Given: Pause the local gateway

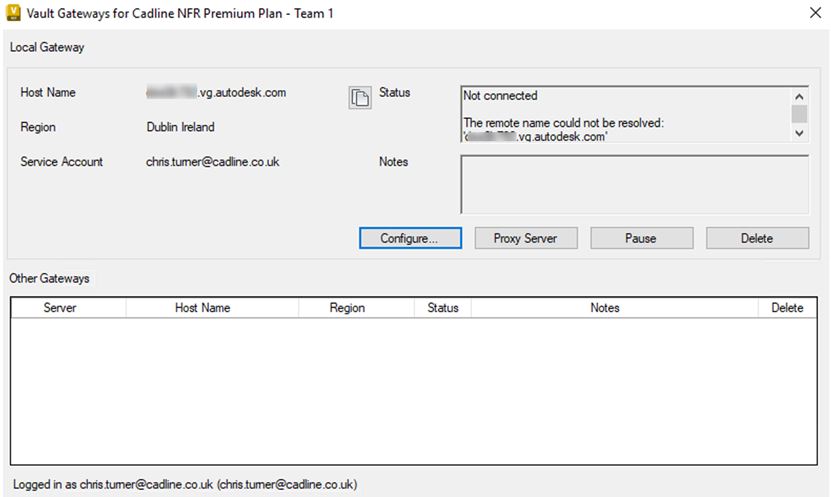Looking at the screenshot, I should (641, 238).
